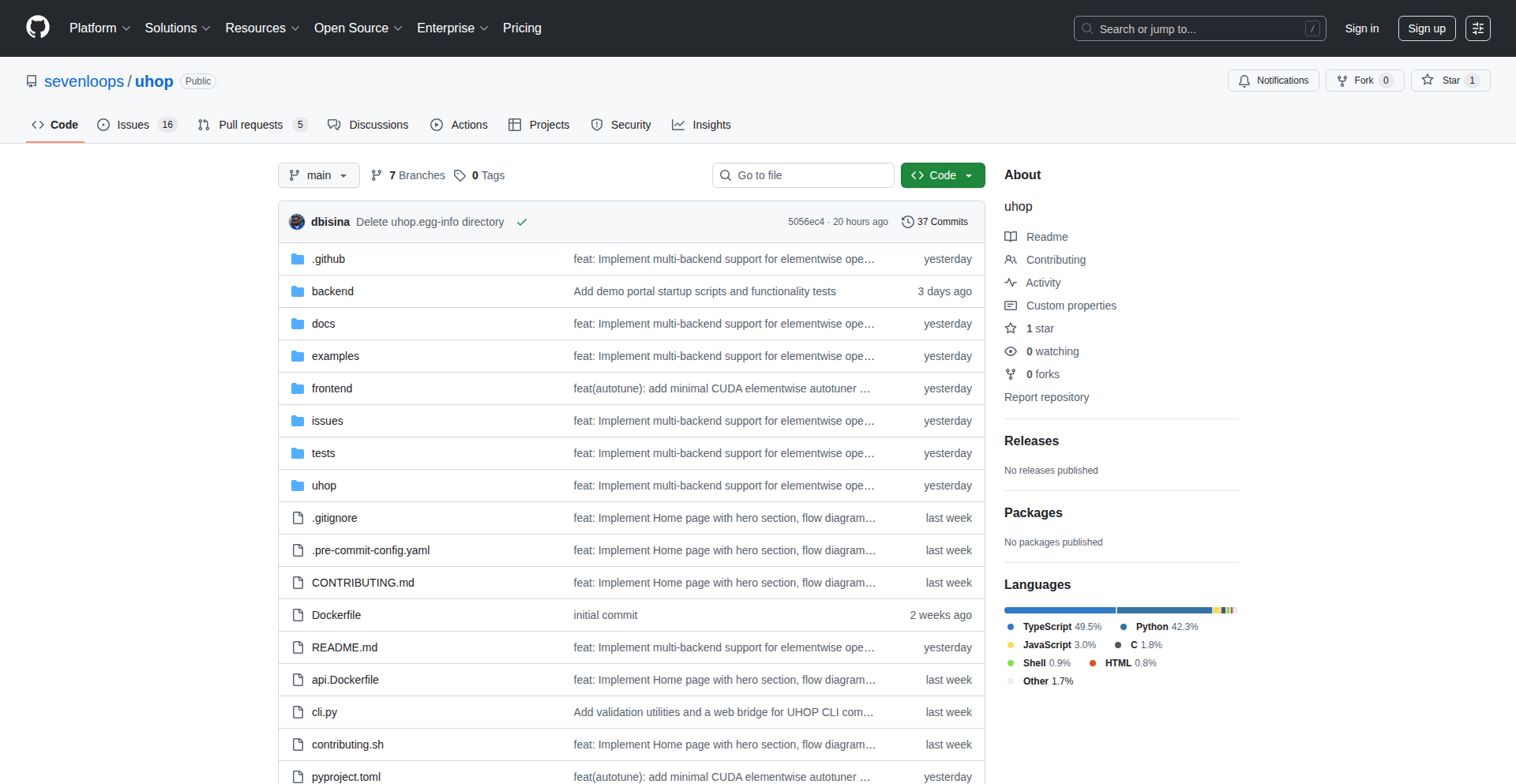Switch to the Pull requests tab
The image size is (1516, 784).
pos(250,125)
